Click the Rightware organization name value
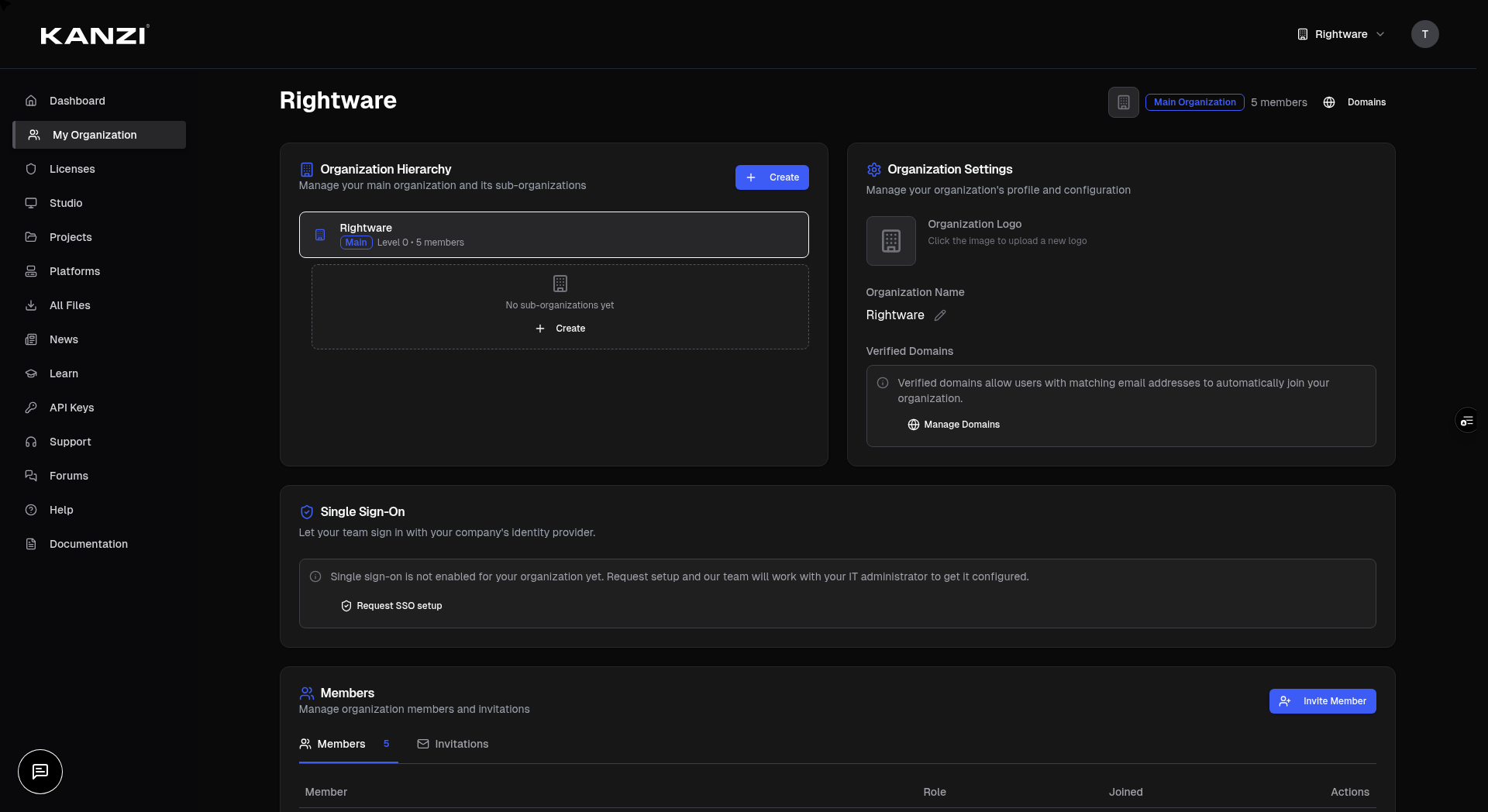Image resolution: width=1488 pixels, height=812 pixels. point(895,315)
